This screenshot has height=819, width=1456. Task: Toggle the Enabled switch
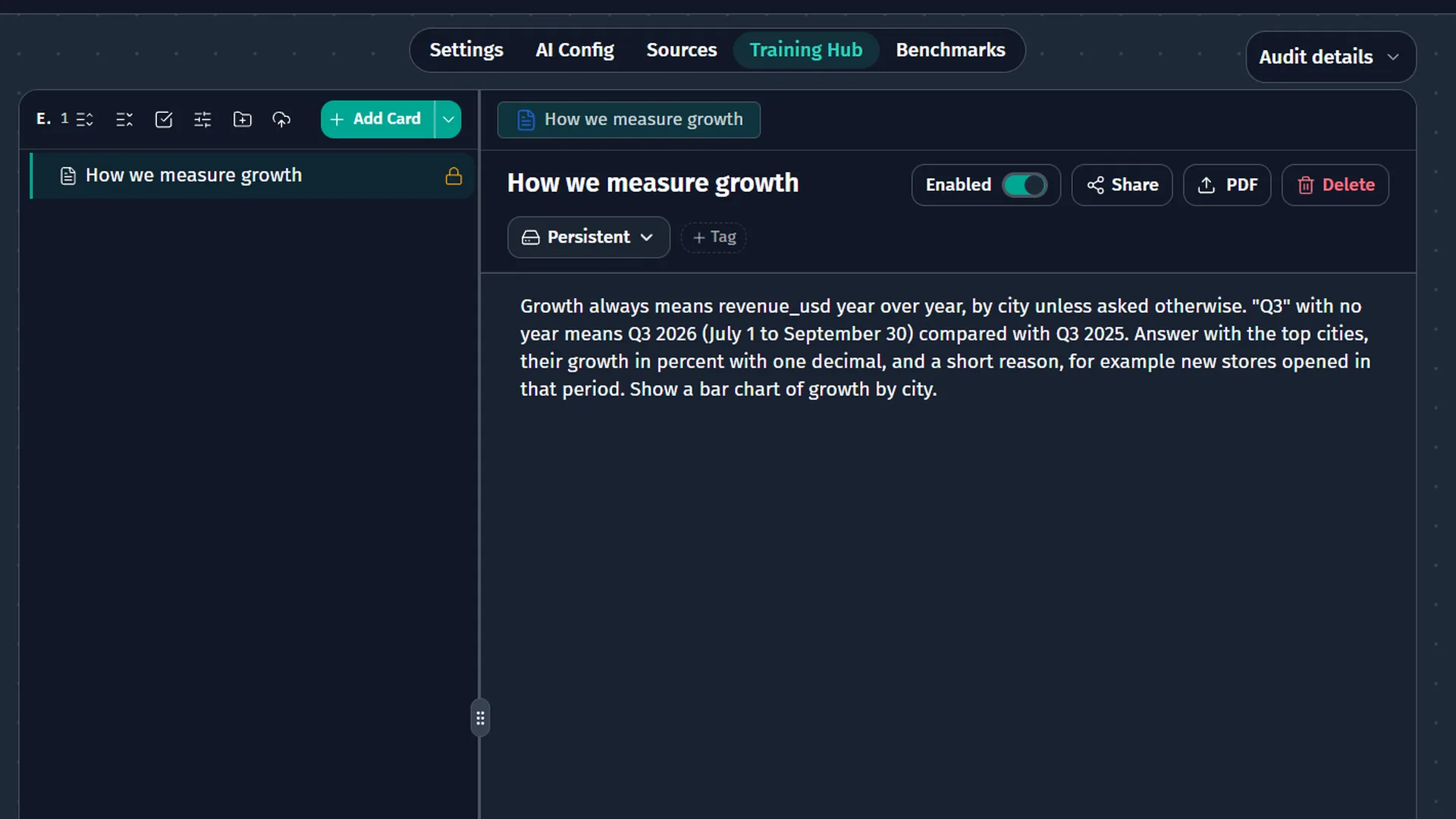(1025, 185)
